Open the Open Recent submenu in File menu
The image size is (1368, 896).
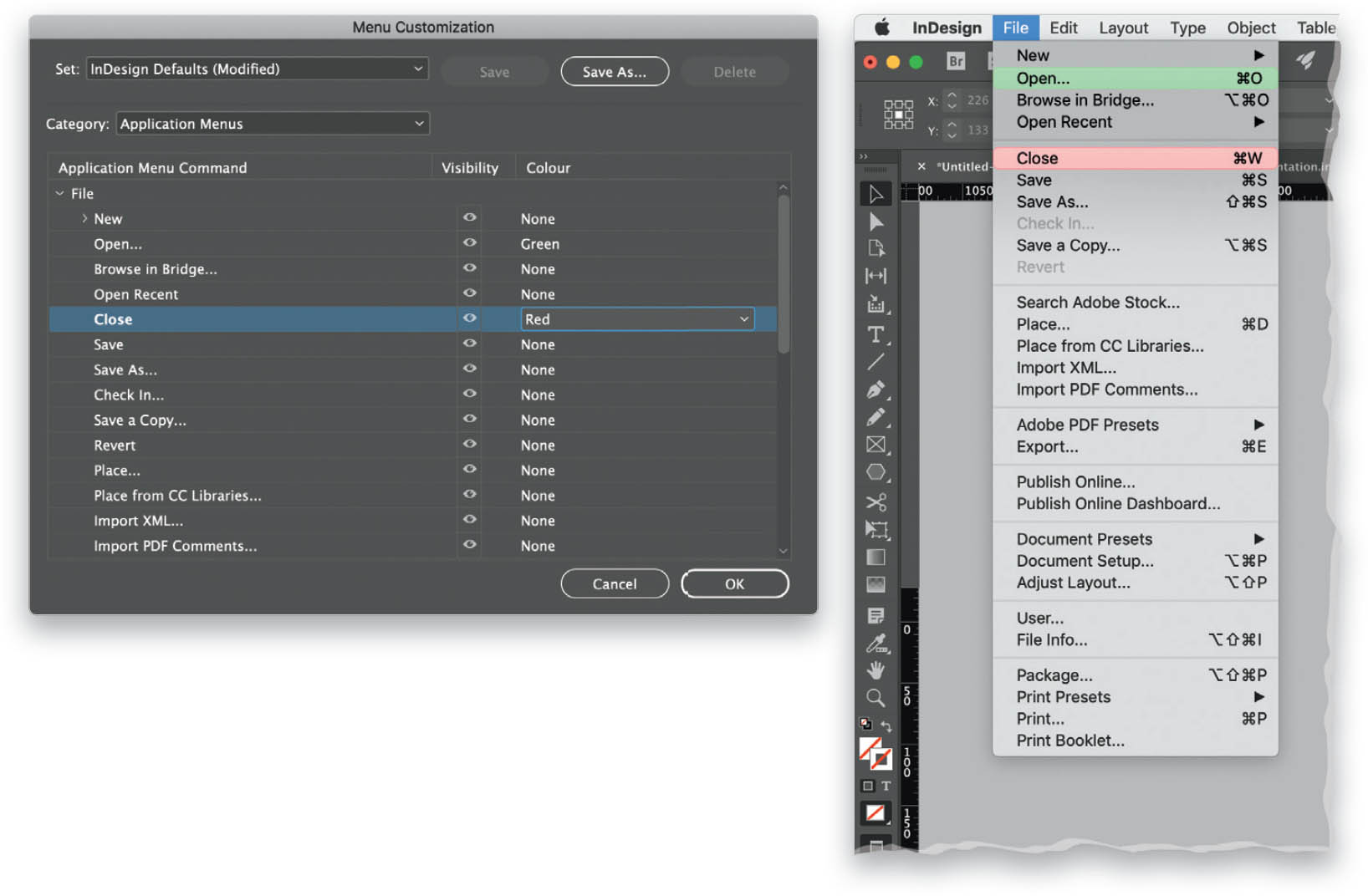(1135, 122)
